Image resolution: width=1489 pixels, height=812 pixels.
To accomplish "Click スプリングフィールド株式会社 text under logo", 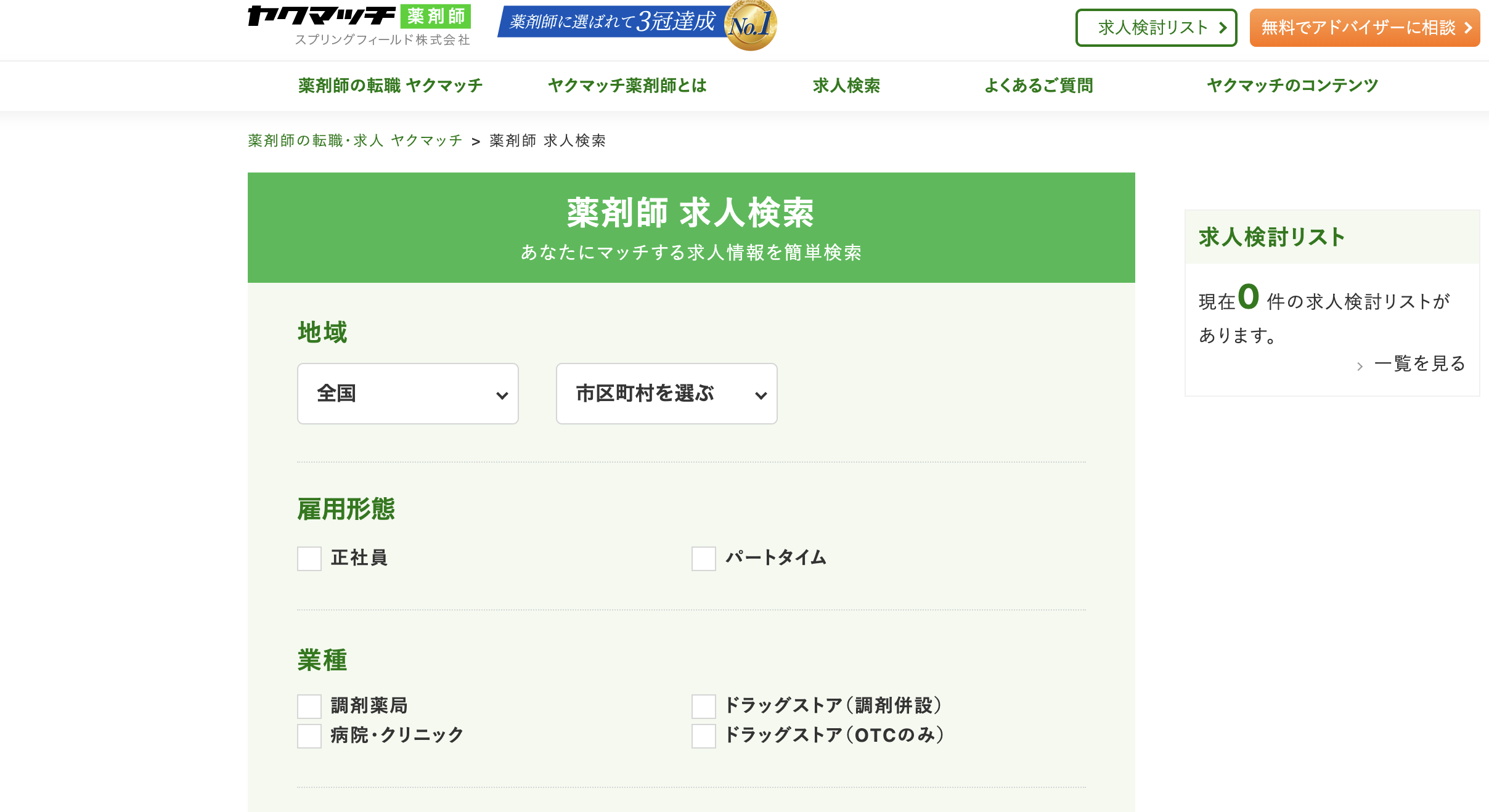I will pyautogui.click(x=382, y=40).
